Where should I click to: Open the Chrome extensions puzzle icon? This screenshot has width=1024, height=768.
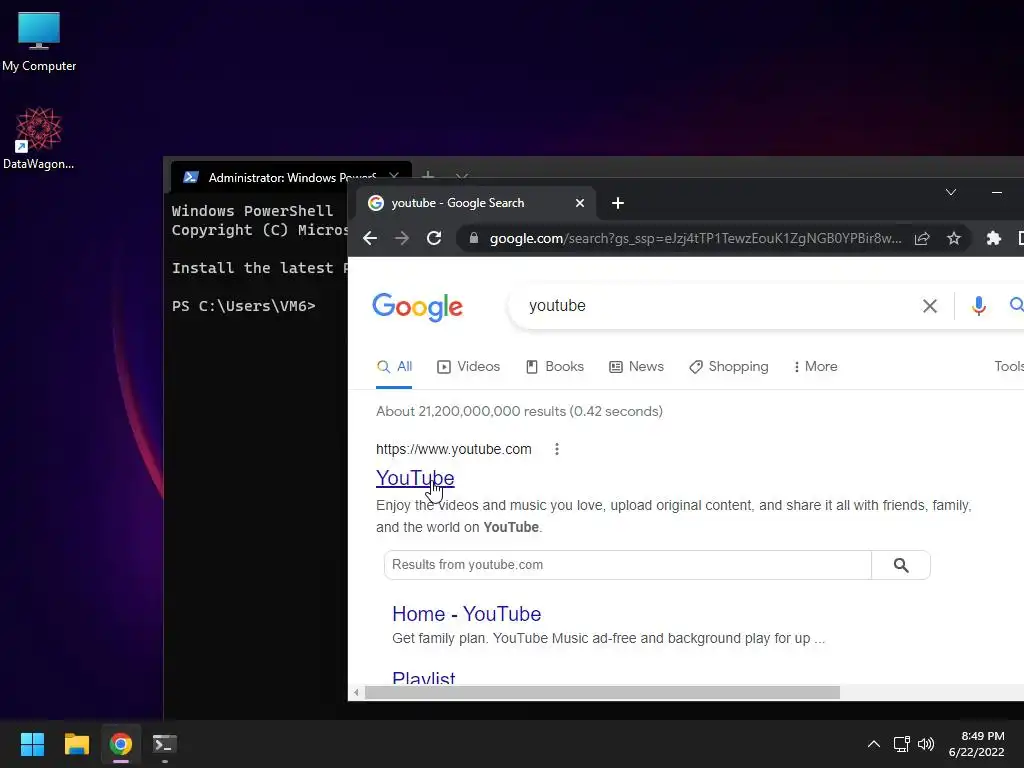point(993,238)
